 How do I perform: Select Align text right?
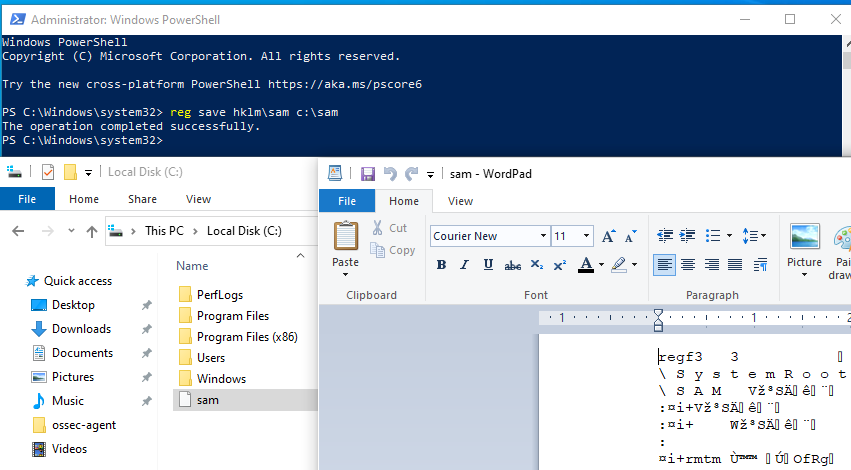click(x=712, y=265)
